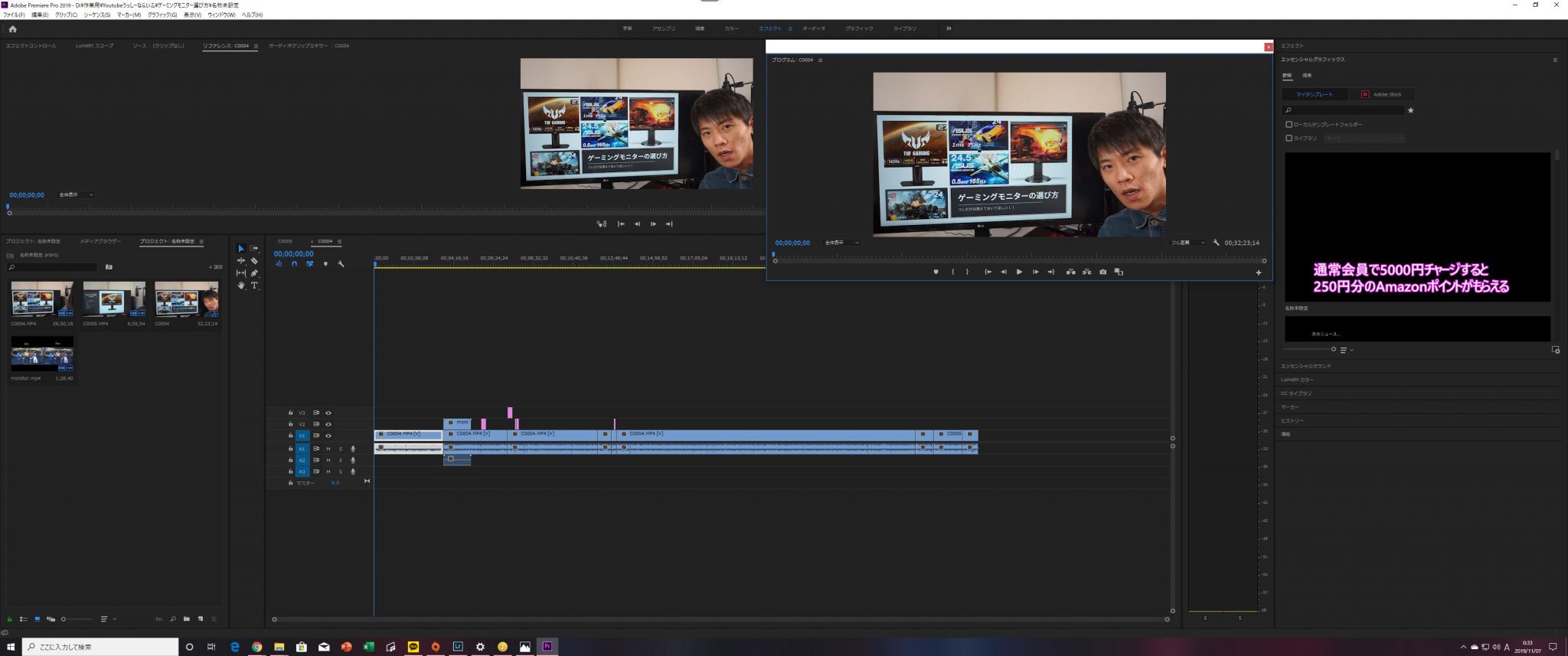The image size is (1568, 656).
Task: Adjust Project panel thumbnail zoom slider
Action: [x=77, y=618]
